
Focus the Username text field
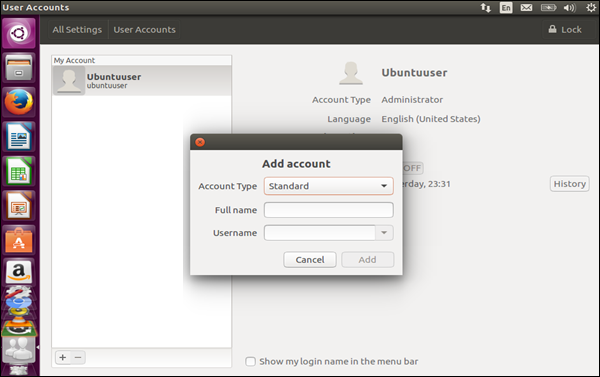(320, 233)
